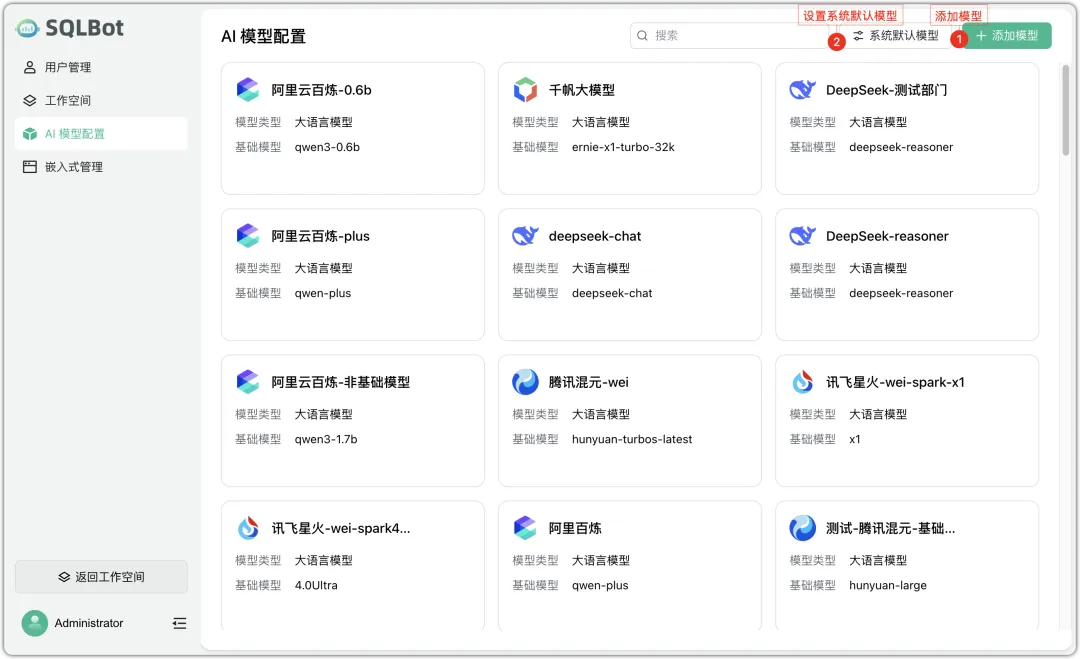Click deepseek-reasoner value in DeepSeek-reasoner card

tap(902, 293)
